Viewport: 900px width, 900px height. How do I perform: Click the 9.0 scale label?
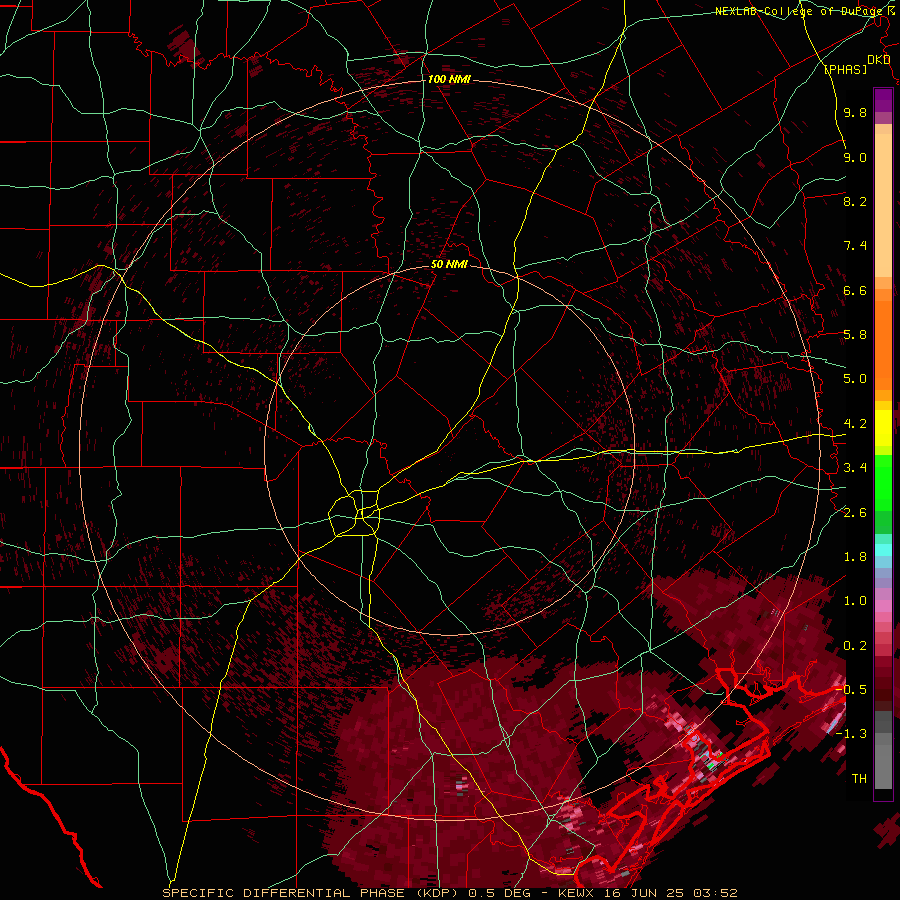[x=855, y=157]
